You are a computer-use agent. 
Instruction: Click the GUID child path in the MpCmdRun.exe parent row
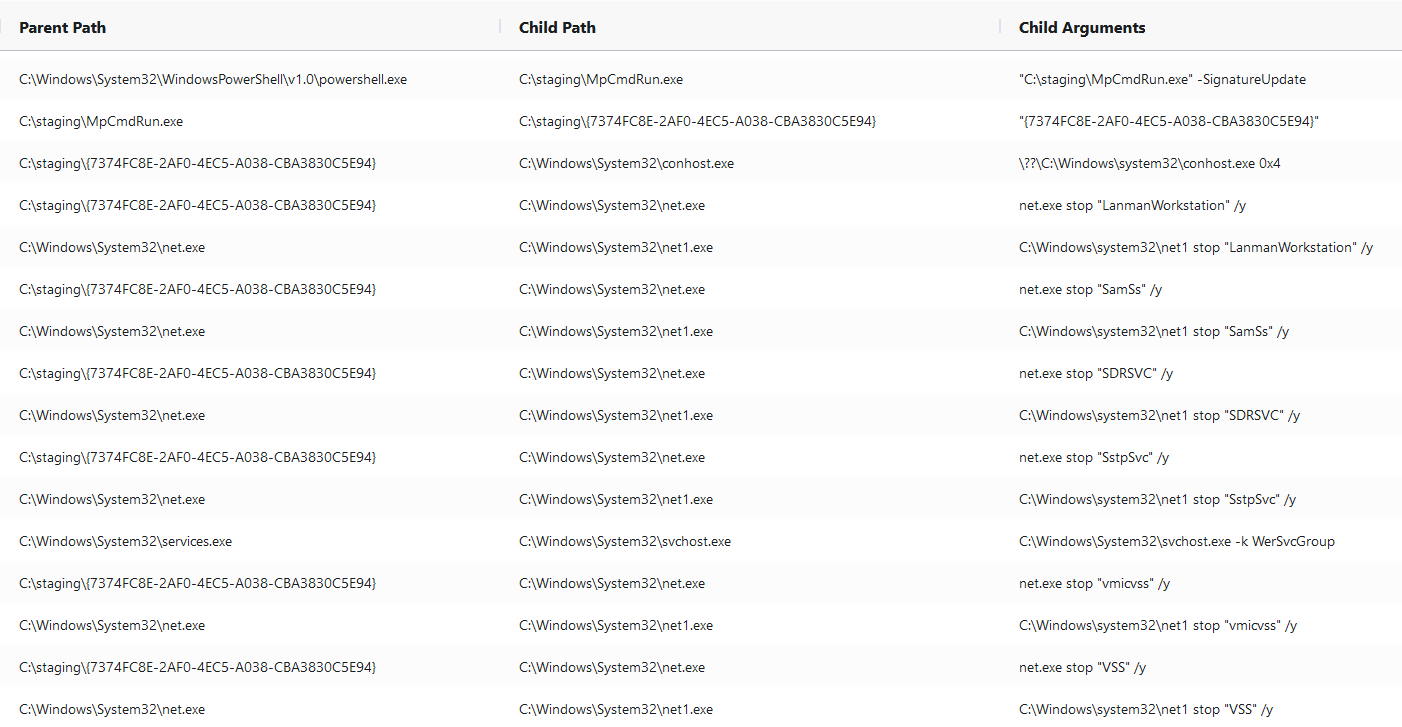(698, 121)
